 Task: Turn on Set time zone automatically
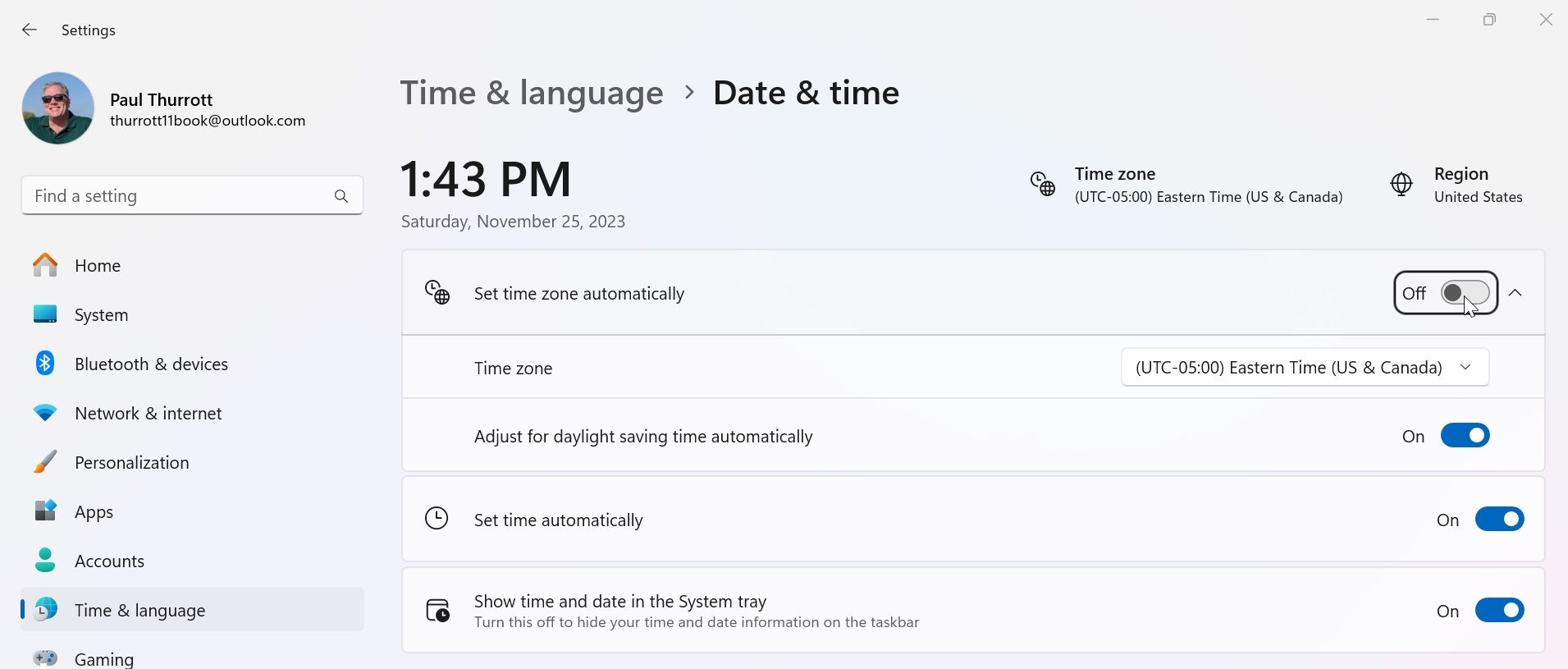coord(1465,293)
